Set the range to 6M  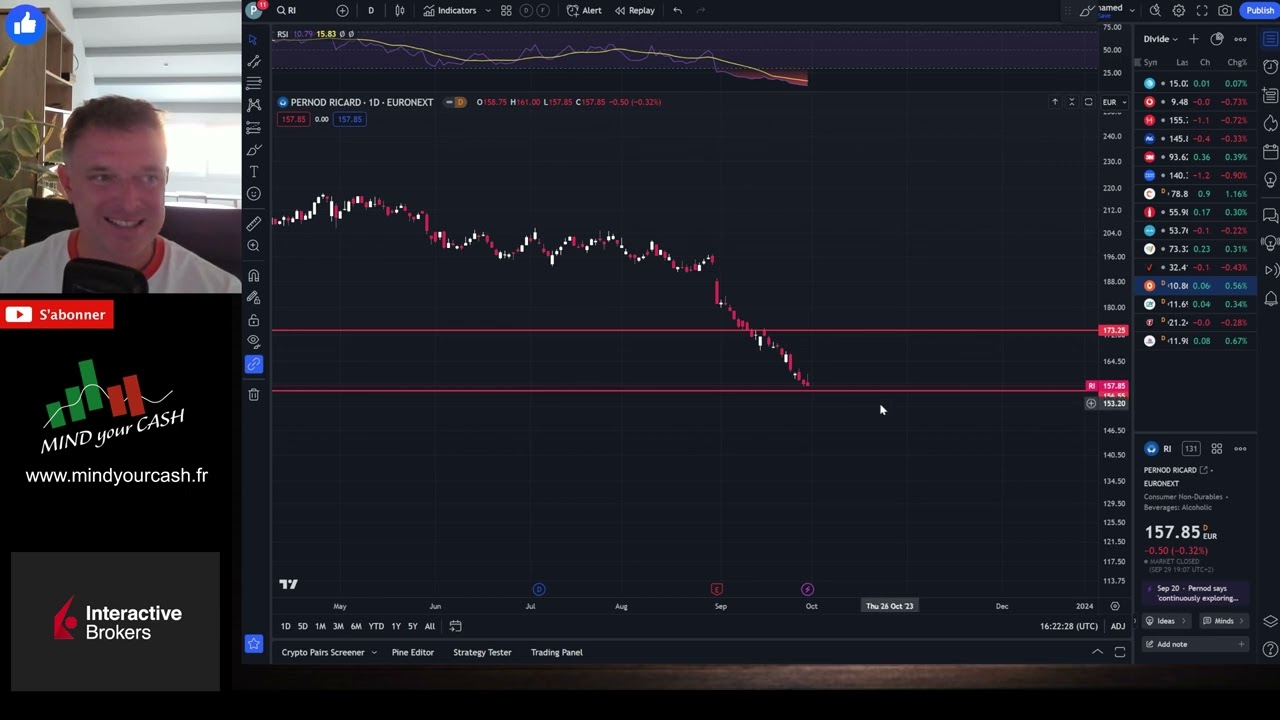pos(356,626)
